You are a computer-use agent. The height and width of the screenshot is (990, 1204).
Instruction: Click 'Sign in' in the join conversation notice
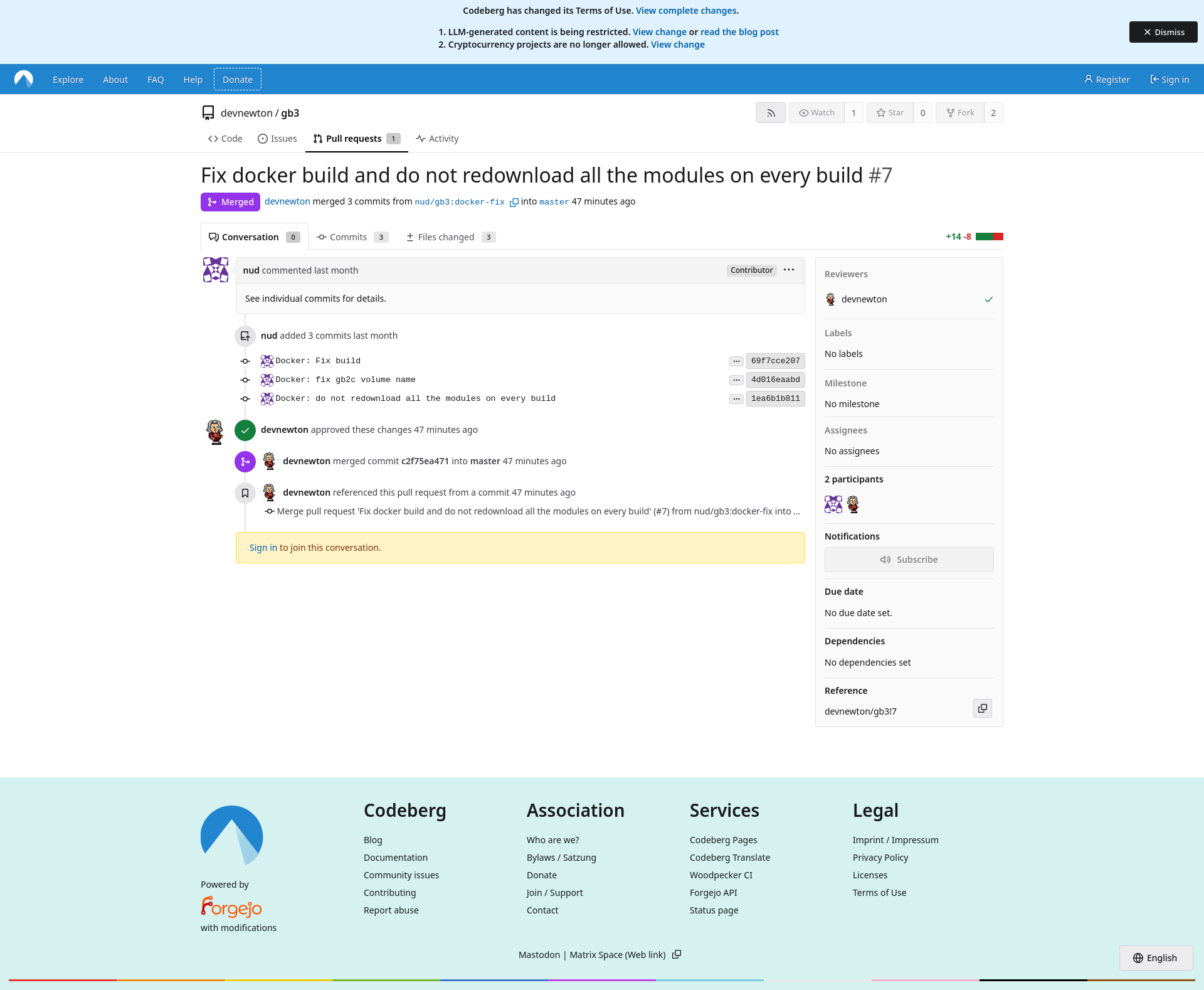(263, 548)
